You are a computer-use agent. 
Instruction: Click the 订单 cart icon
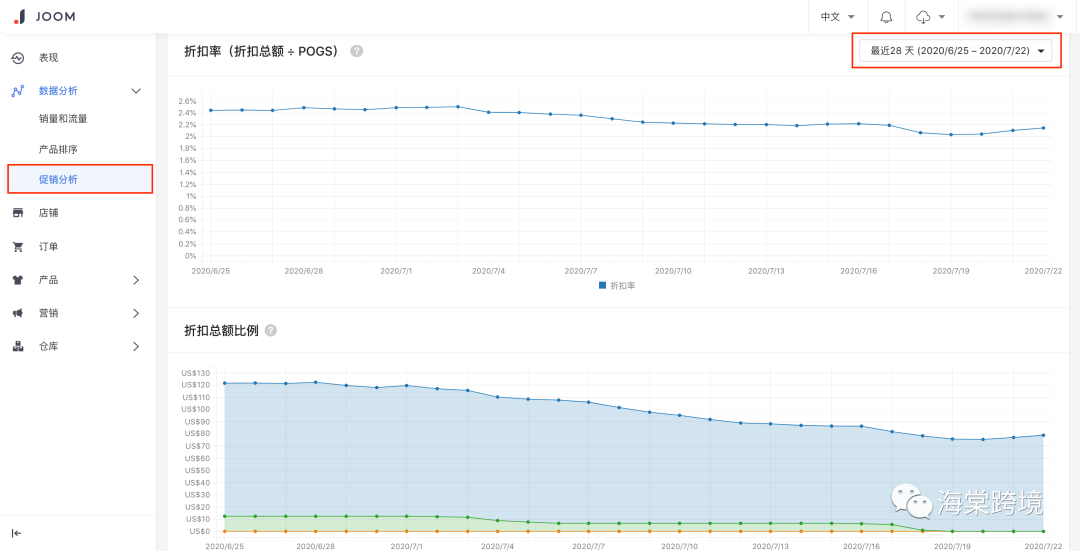click(x=19, y=247)
